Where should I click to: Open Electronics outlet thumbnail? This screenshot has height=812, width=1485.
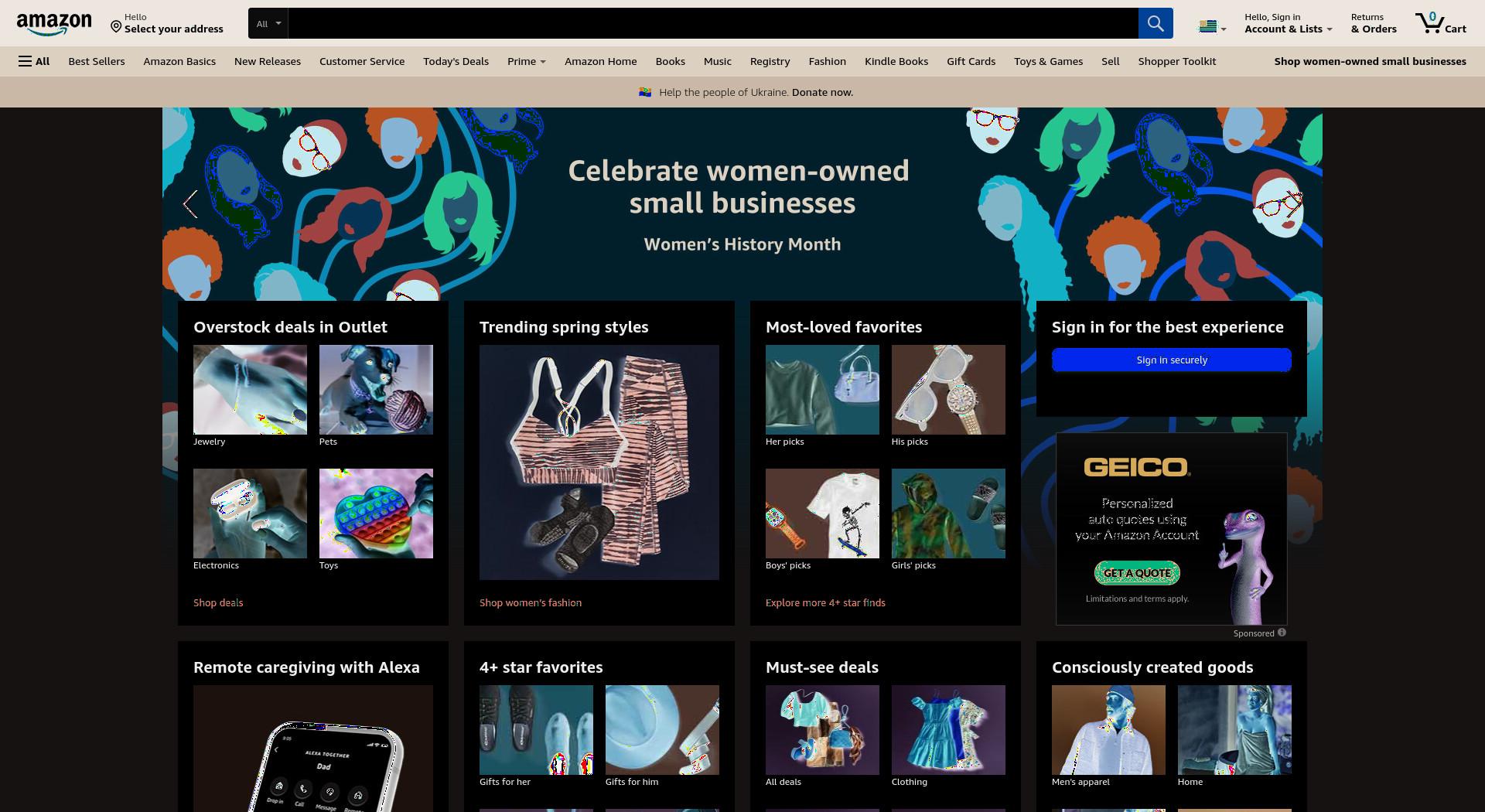pyautogui.click(x=250, y=513)
